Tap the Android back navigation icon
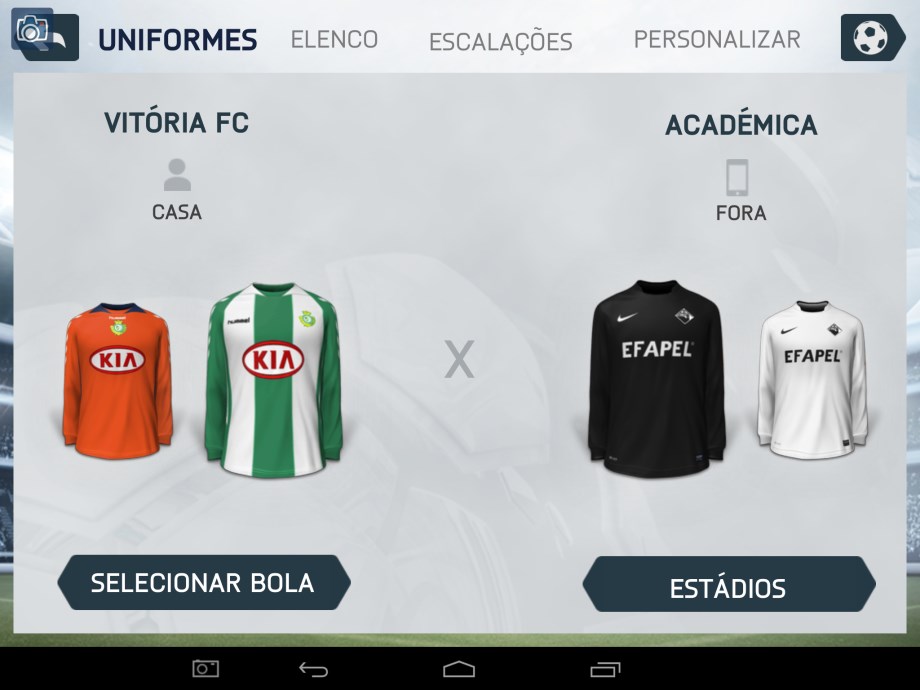Screen dimensions: 920x690 coord(313,669)
